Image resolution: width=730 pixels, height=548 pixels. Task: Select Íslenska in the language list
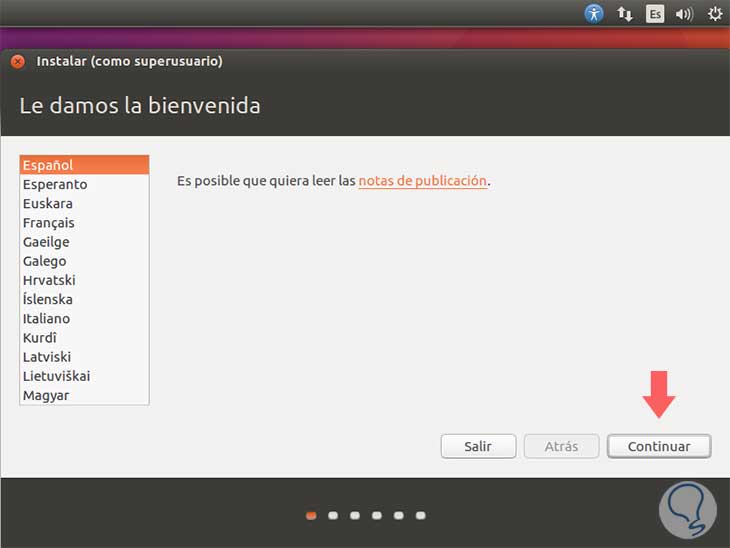point(84,299)
